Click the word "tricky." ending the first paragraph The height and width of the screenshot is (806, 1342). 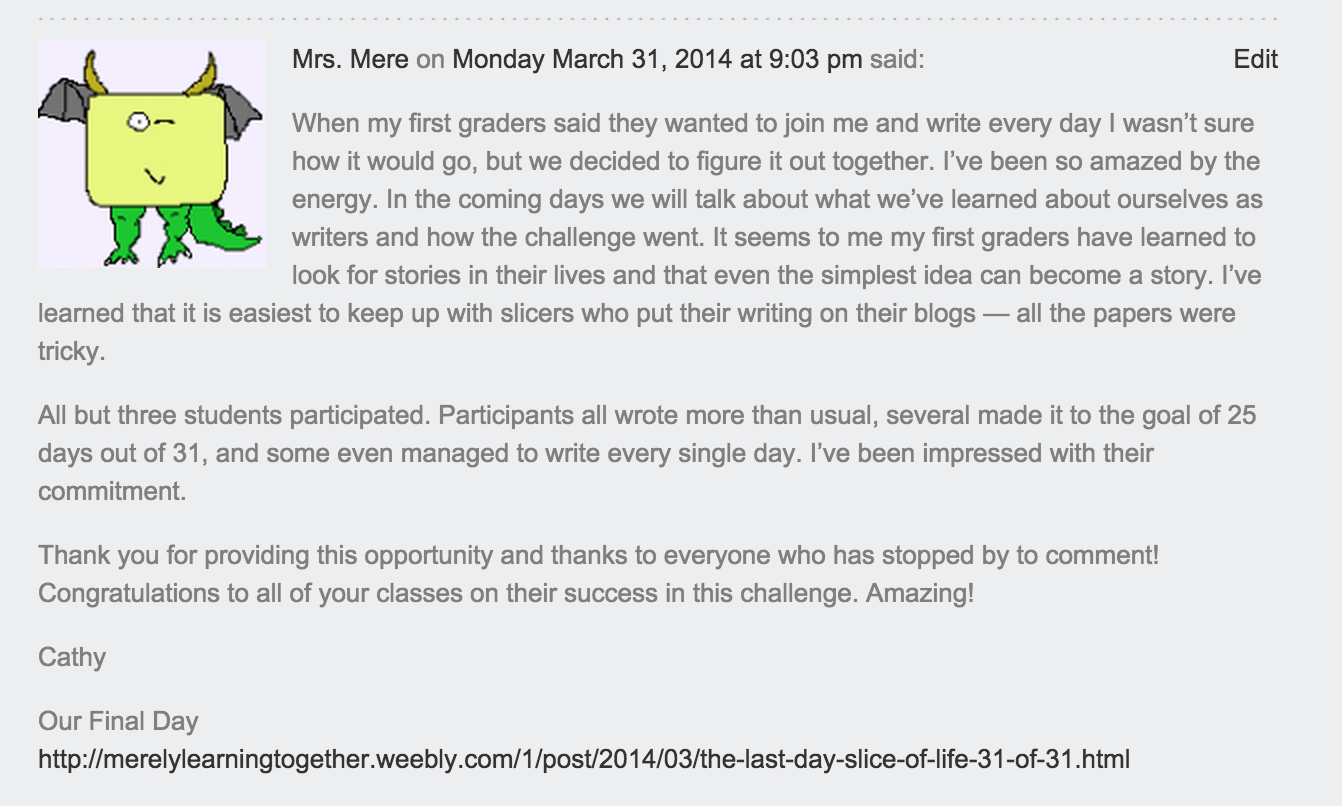click(71, 352)
